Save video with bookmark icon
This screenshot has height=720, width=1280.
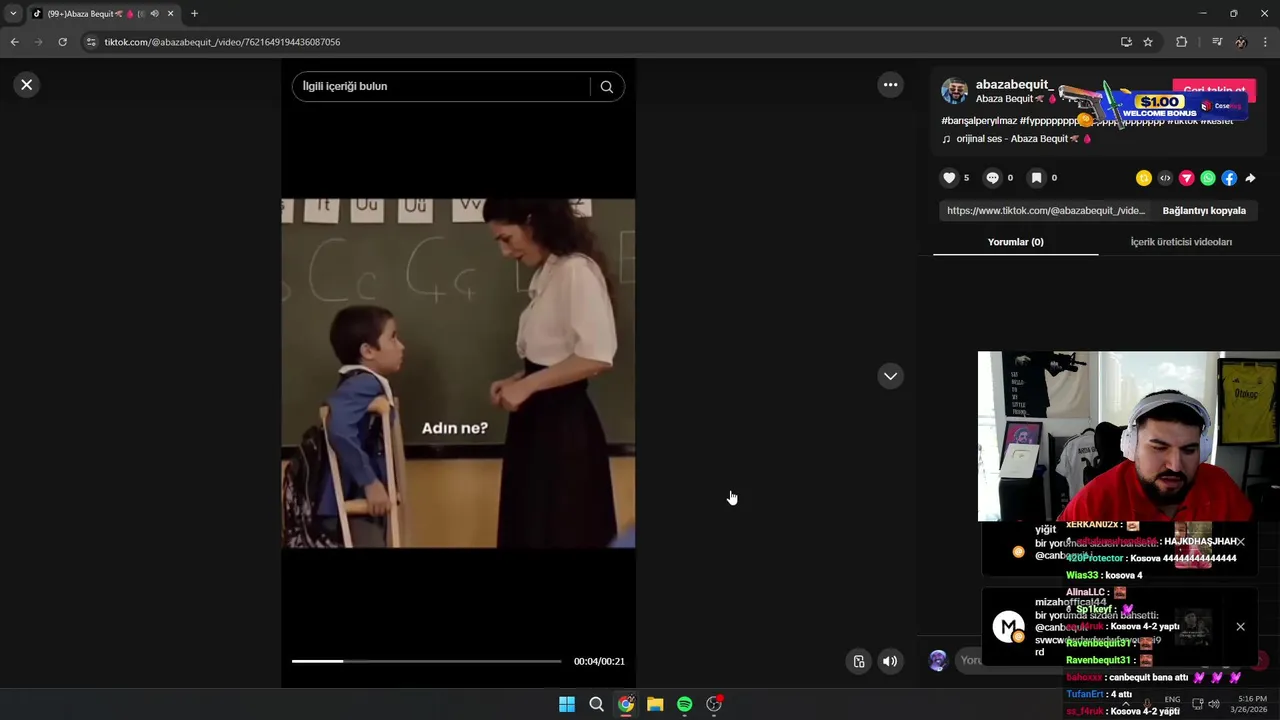pos(1036,178)
